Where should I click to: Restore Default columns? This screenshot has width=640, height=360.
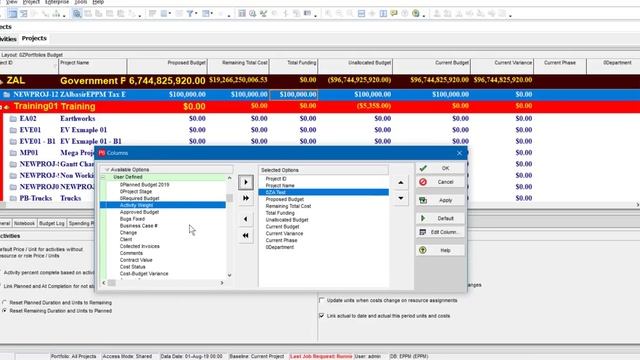click(x=440, y=218)
